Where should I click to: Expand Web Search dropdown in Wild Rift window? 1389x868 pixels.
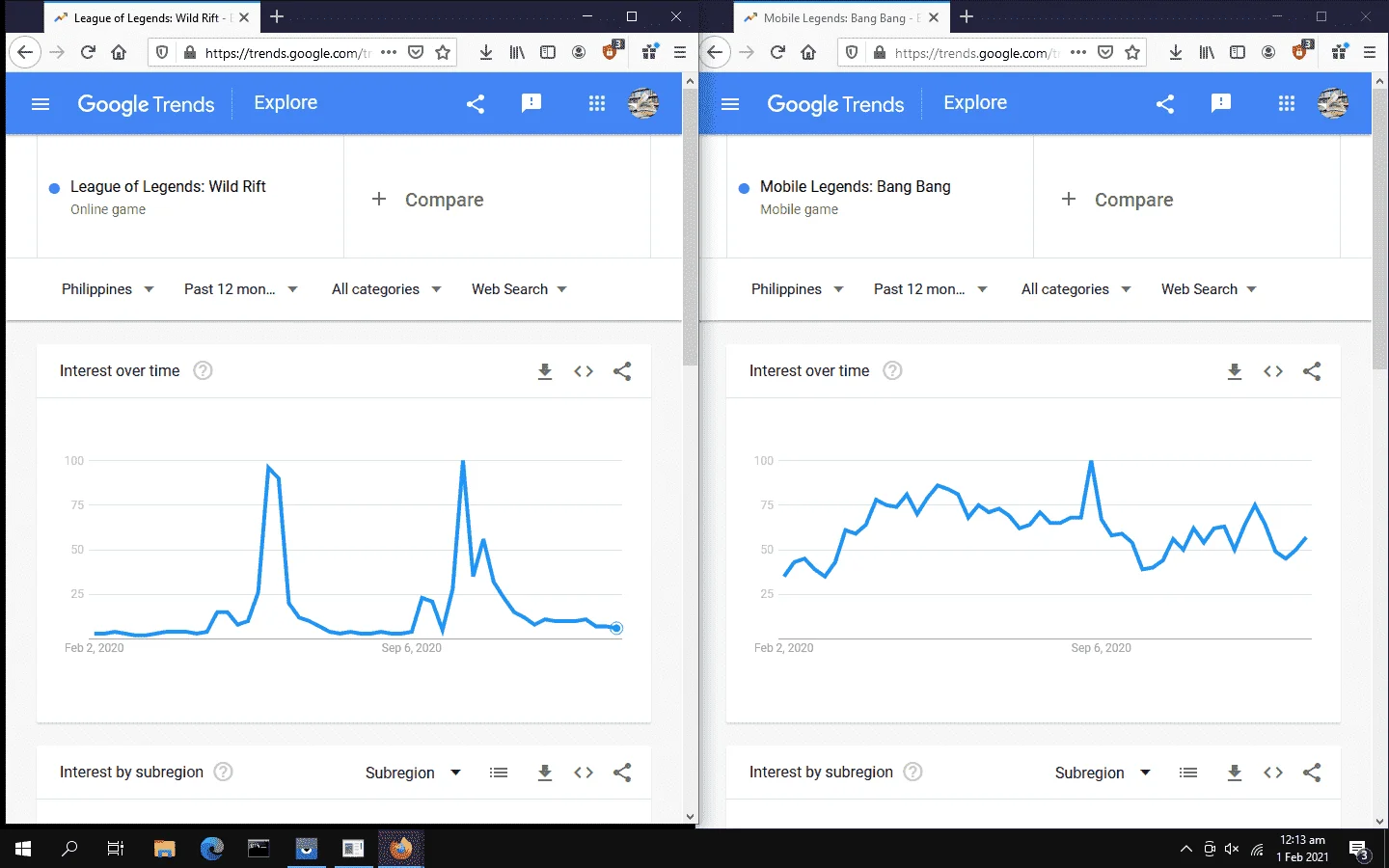[519, 289]
